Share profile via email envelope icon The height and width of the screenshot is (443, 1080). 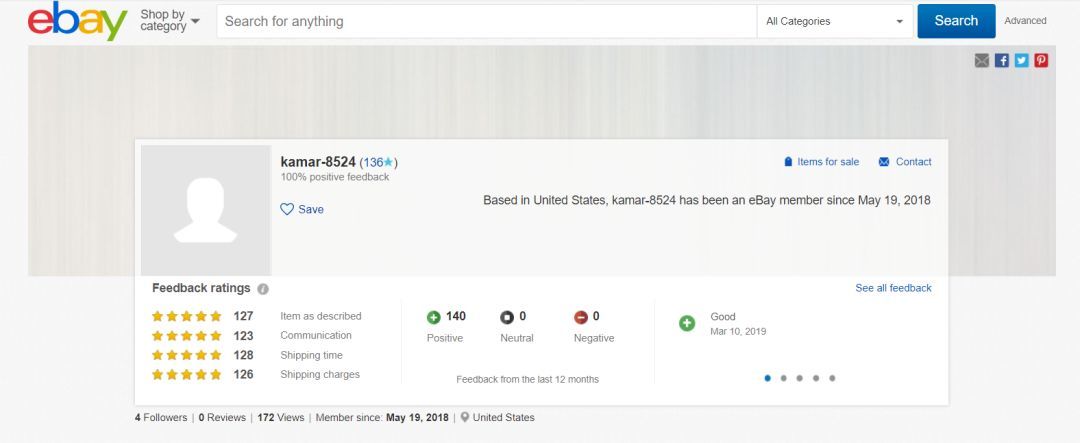point(982,60)
